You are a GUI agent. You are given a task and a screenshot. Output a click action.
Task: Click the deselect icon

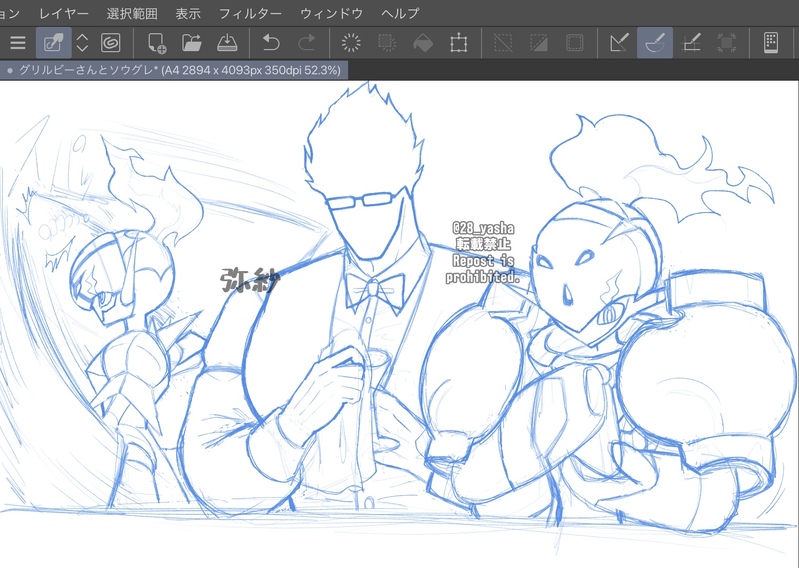503,43
